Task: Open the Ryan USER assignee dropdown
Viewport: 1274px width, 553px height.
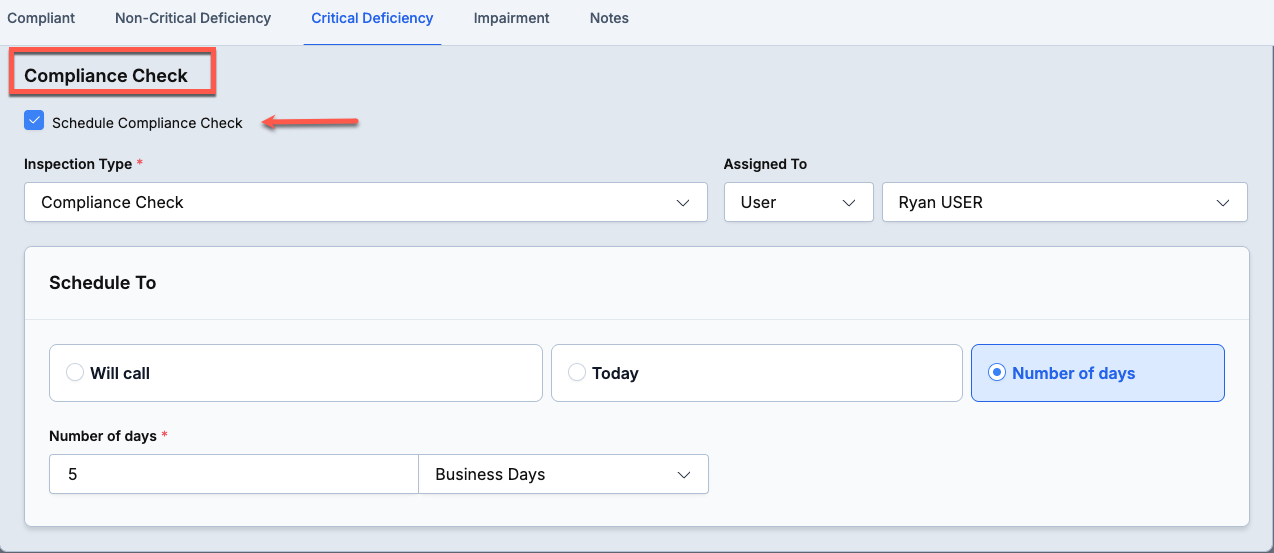Action: tap(1065, 202)
